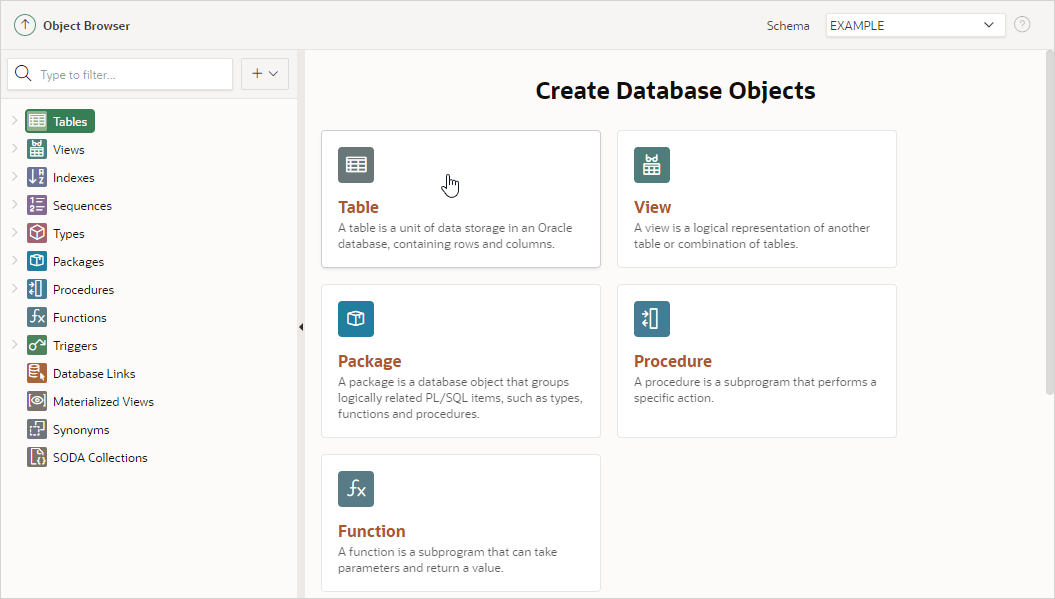Click the Indexes tree icon

point(37,178)
